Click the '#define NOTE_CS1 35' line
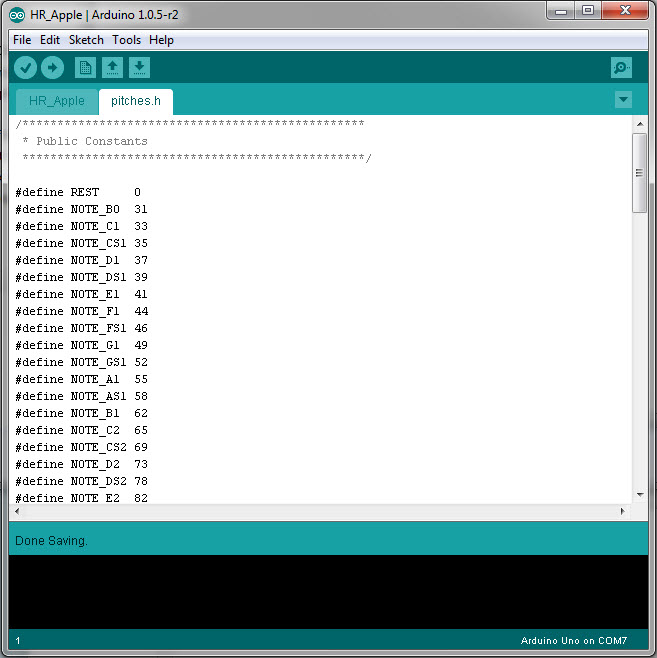The width and height of the screenshot is (657, 658). [x=81, y=243]
